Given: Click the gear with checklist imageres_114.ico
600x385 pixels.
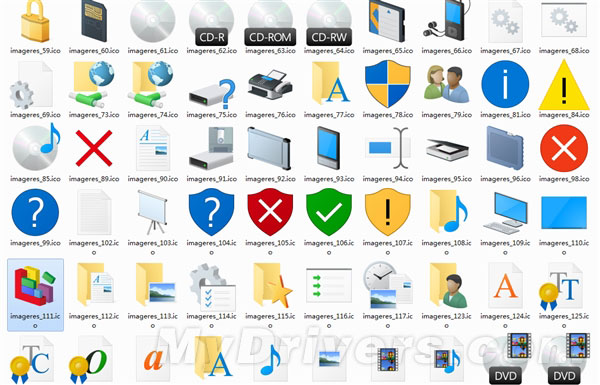Looking at the screenshot, I should click(212, 287).
